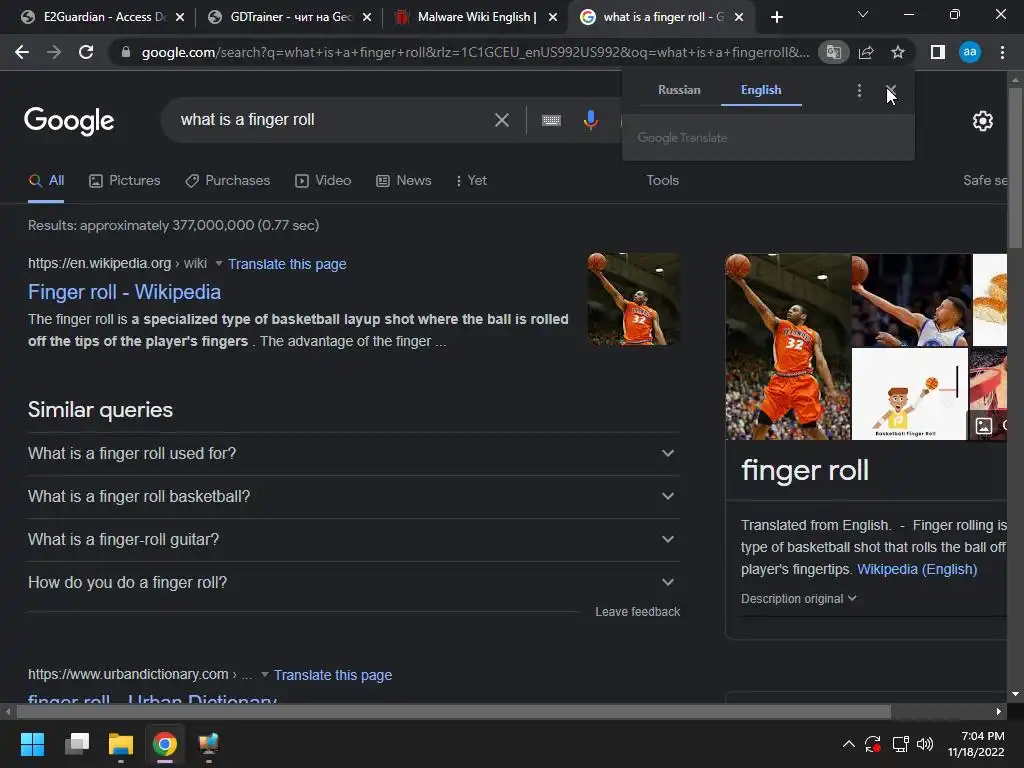The width and height of the screenshot is (1024, 768).
Task: Reload the current page
Action: (86, 52)
